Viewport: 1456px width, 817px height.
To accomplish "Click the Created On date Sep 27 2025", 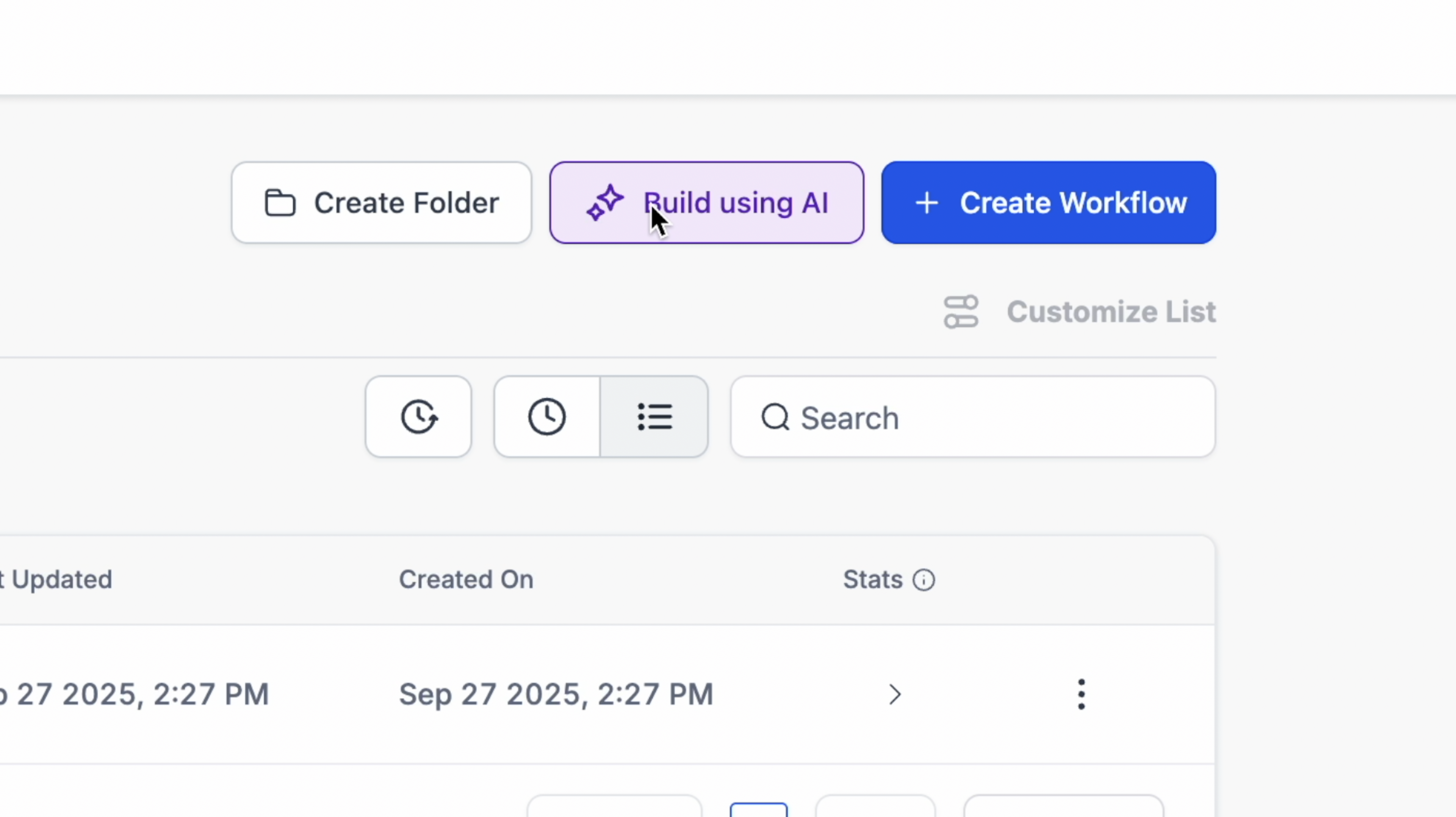I will coord(555,694).
